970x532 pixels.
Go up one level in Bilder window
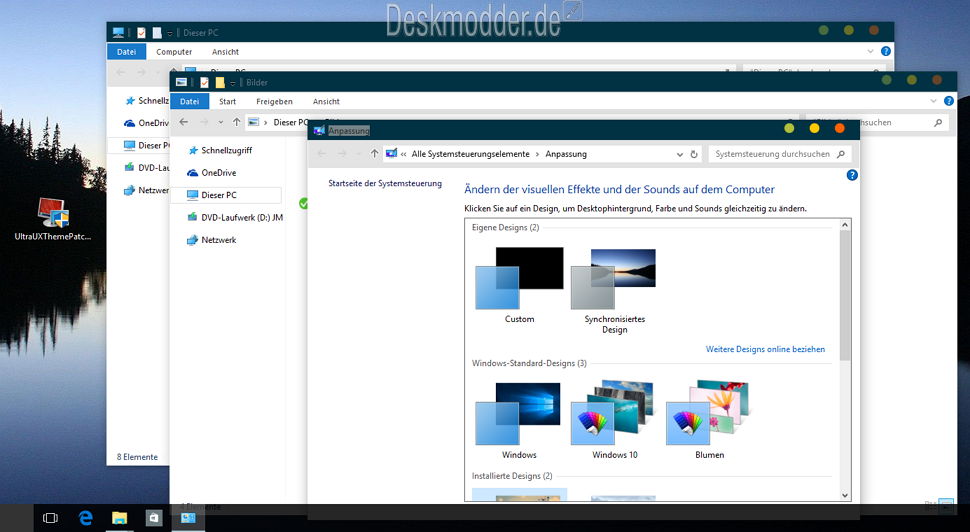(236, 122)
